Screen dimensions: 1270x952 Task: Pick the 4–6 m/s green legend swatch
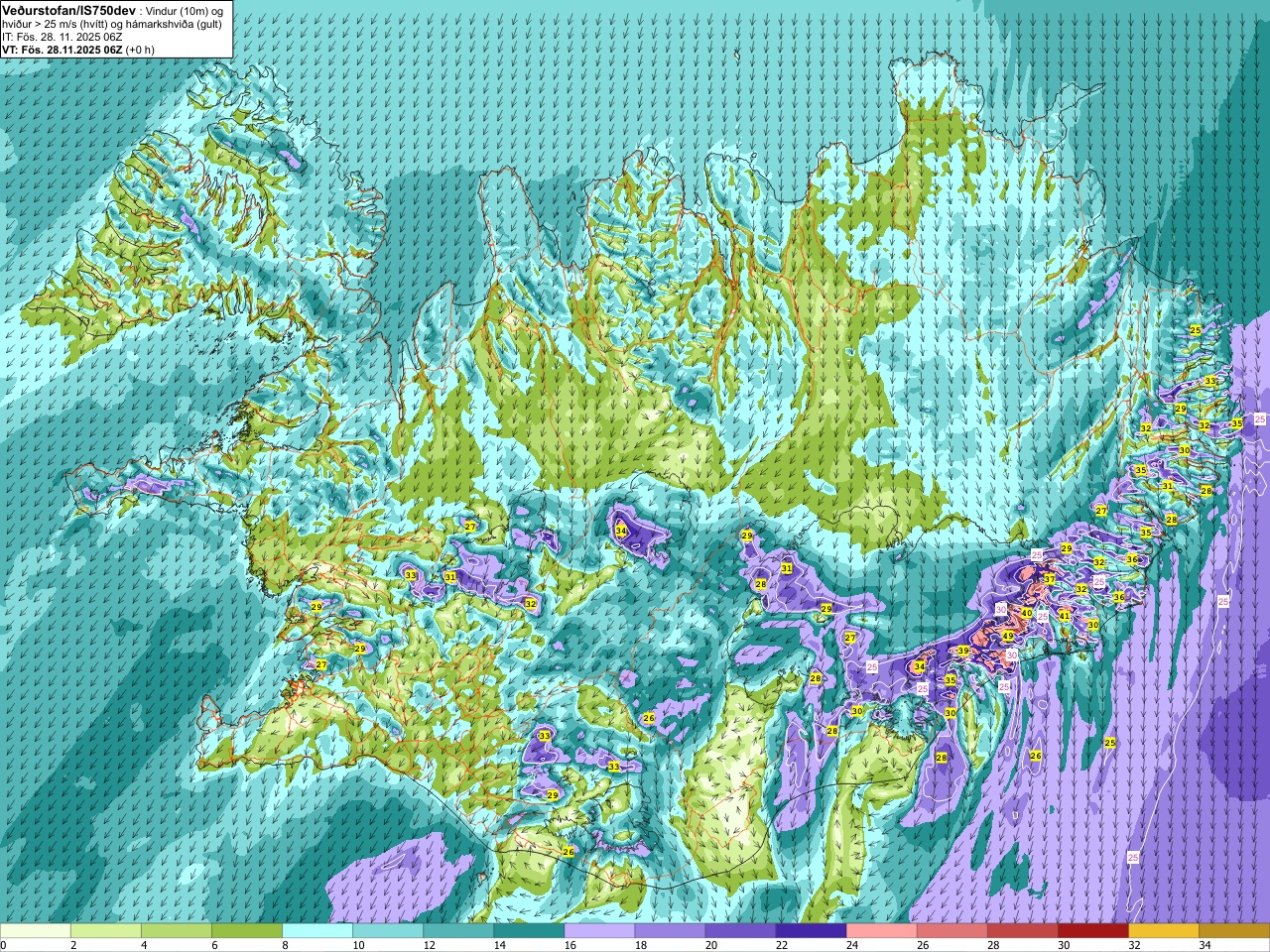click(x=177, y=931)
